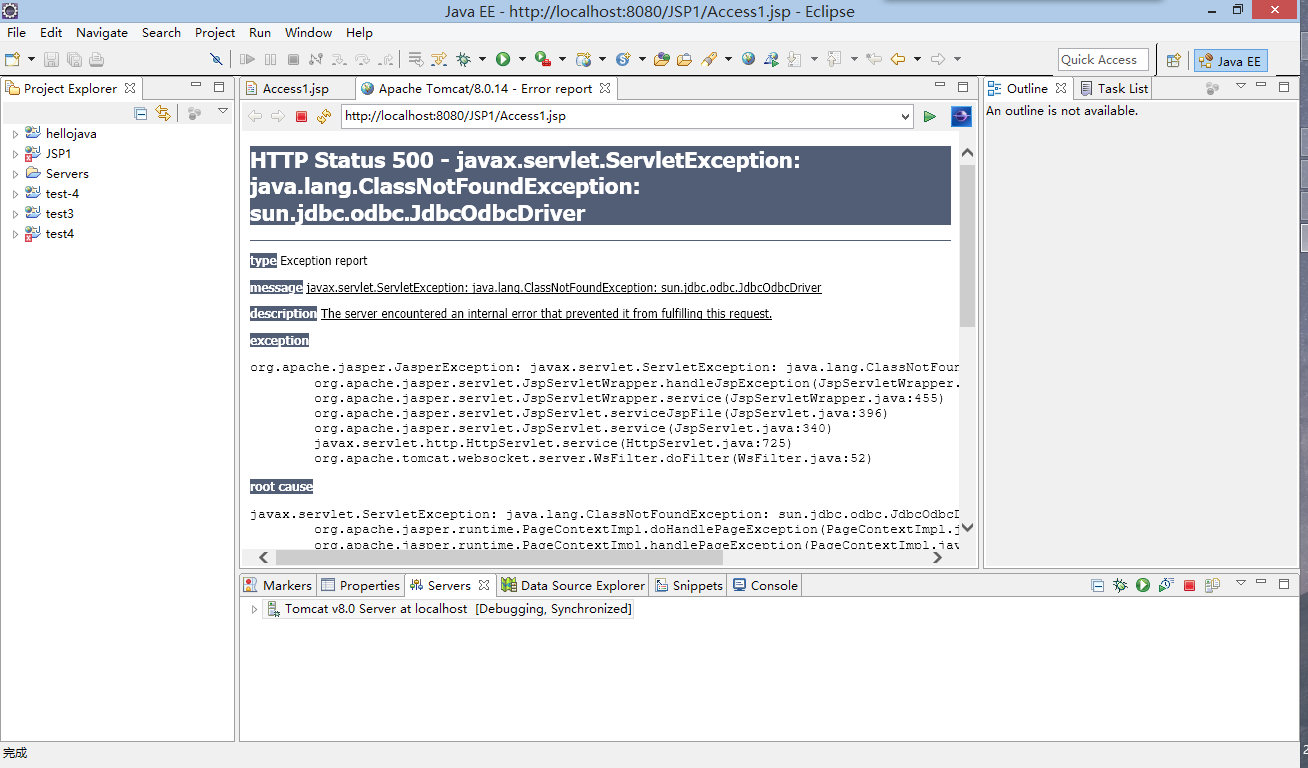
Task: Click the Save icon in main toolbar
Action: tap(51, 59)
